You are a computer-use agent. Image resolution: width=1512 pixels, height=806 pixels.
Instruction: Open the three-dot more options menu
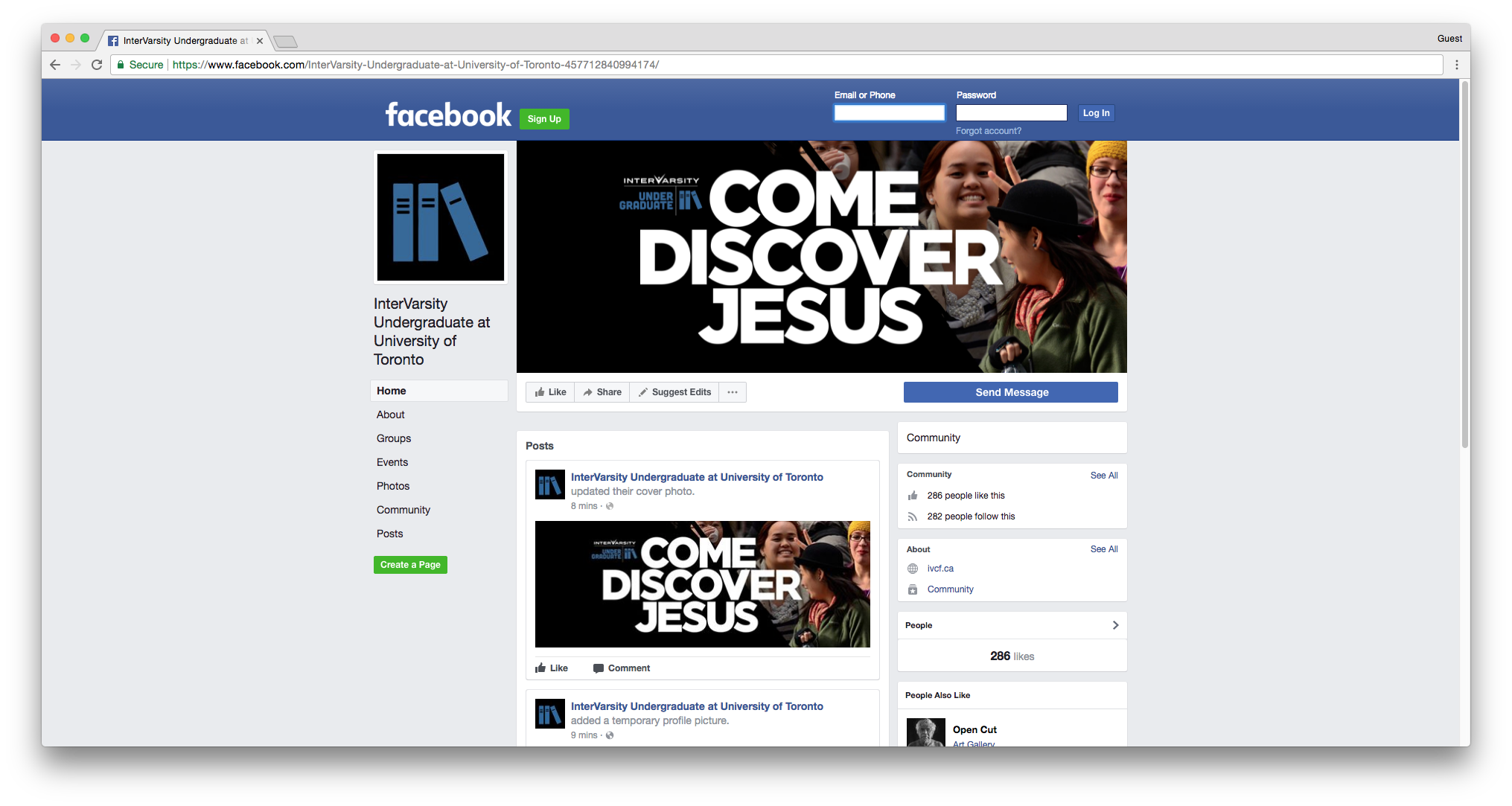tap(733, 392)
